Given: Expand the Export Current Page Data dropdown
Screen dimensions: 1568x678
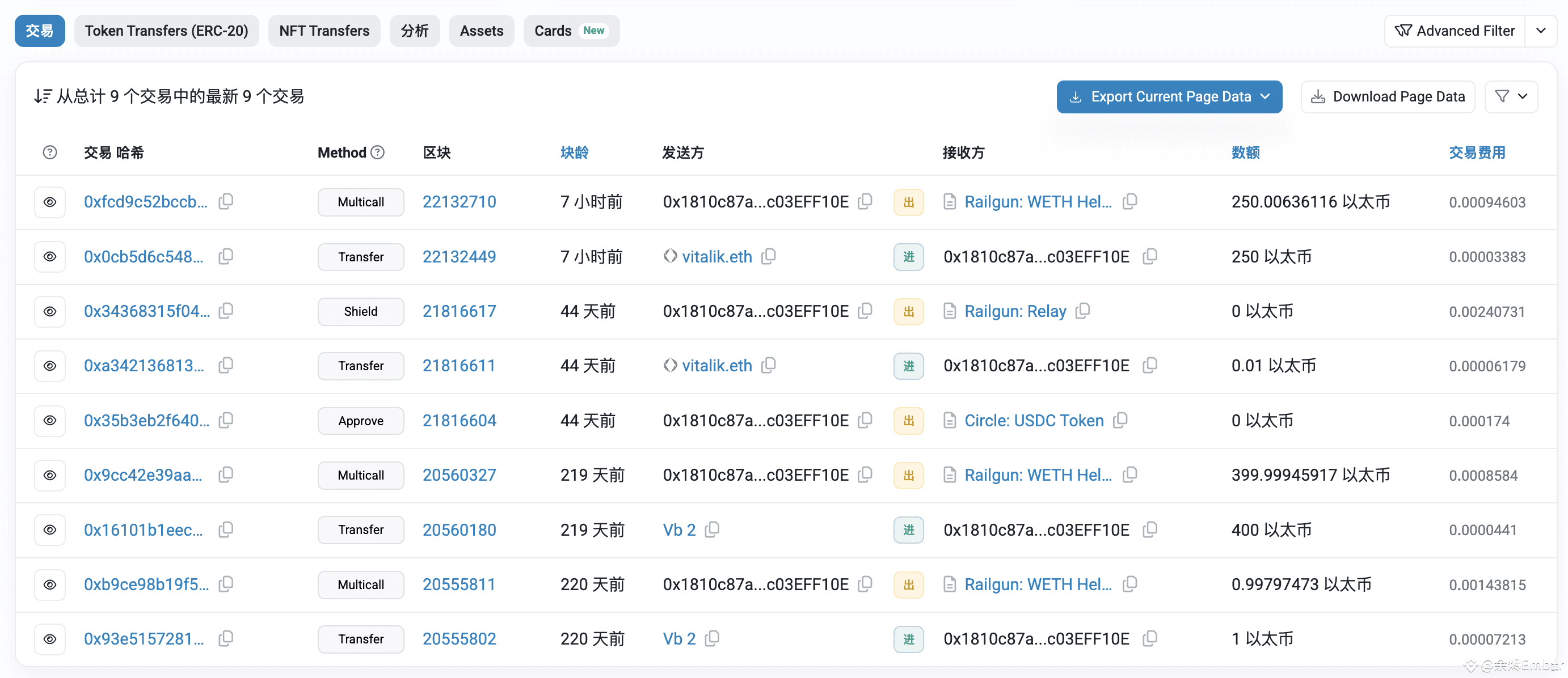Looking at the screenshot, I should 1266,96.
